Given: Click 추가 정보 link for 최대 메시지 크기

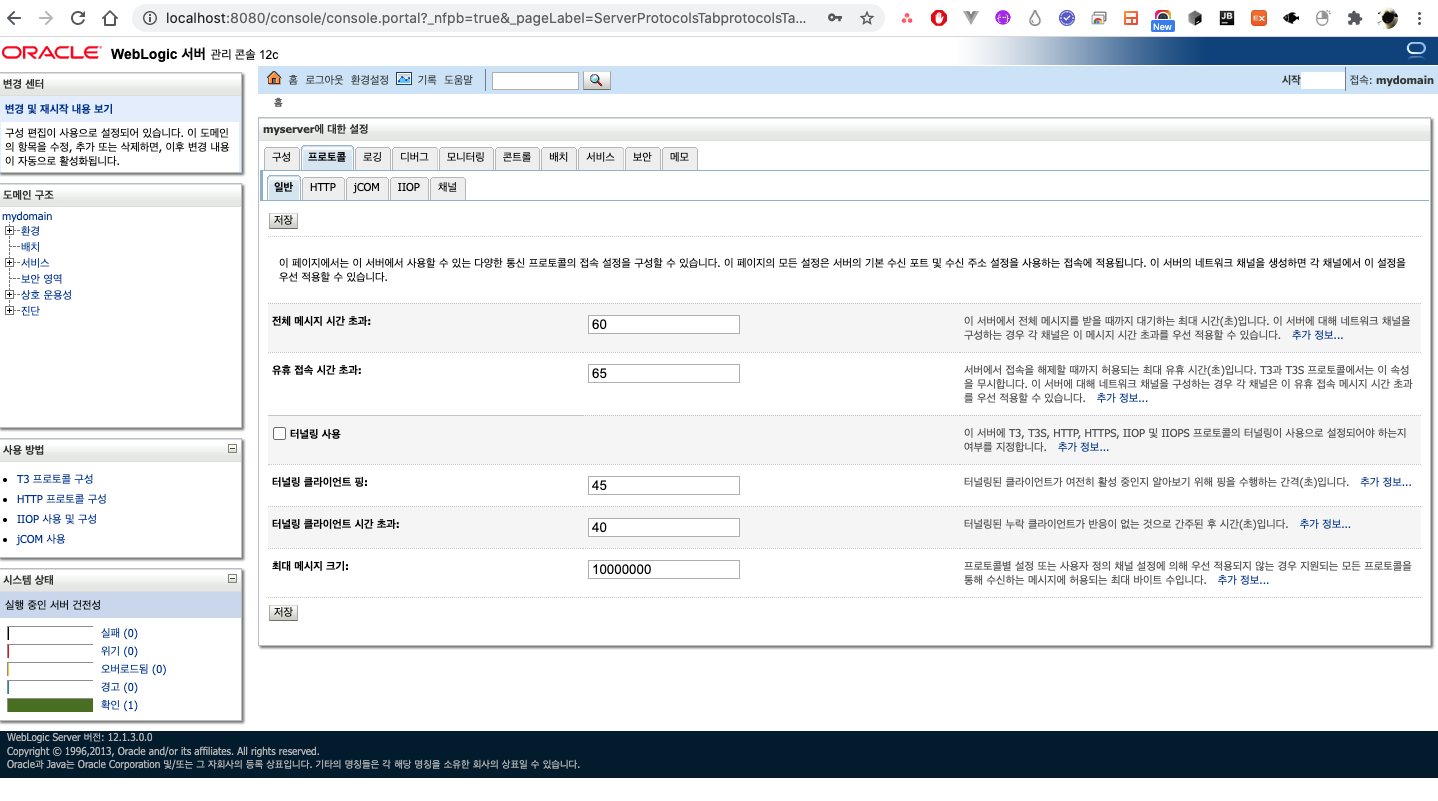Looking at the screenshot, I should pos(1243,580).
